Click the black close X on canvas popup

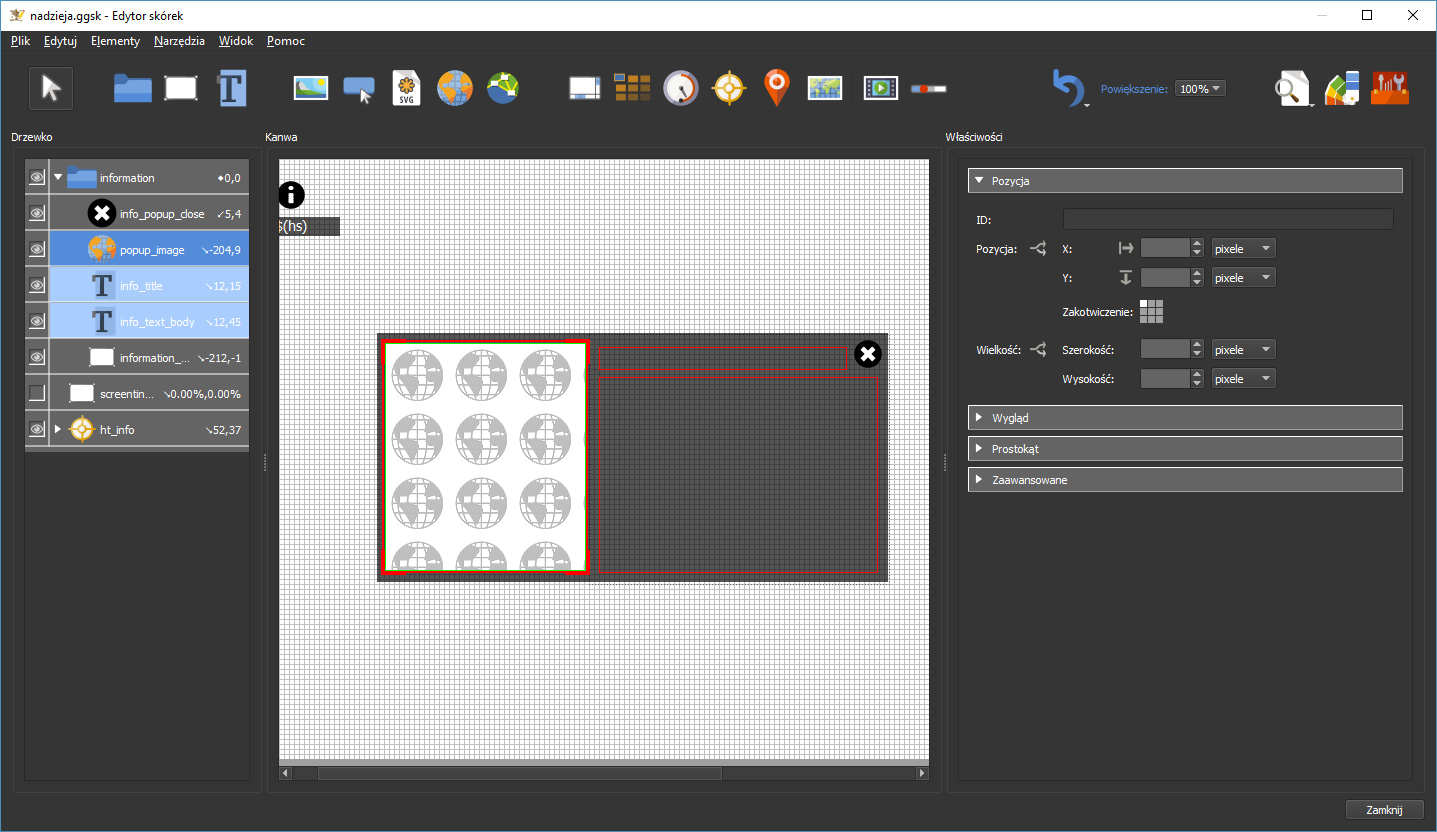(x=868, y=354)
